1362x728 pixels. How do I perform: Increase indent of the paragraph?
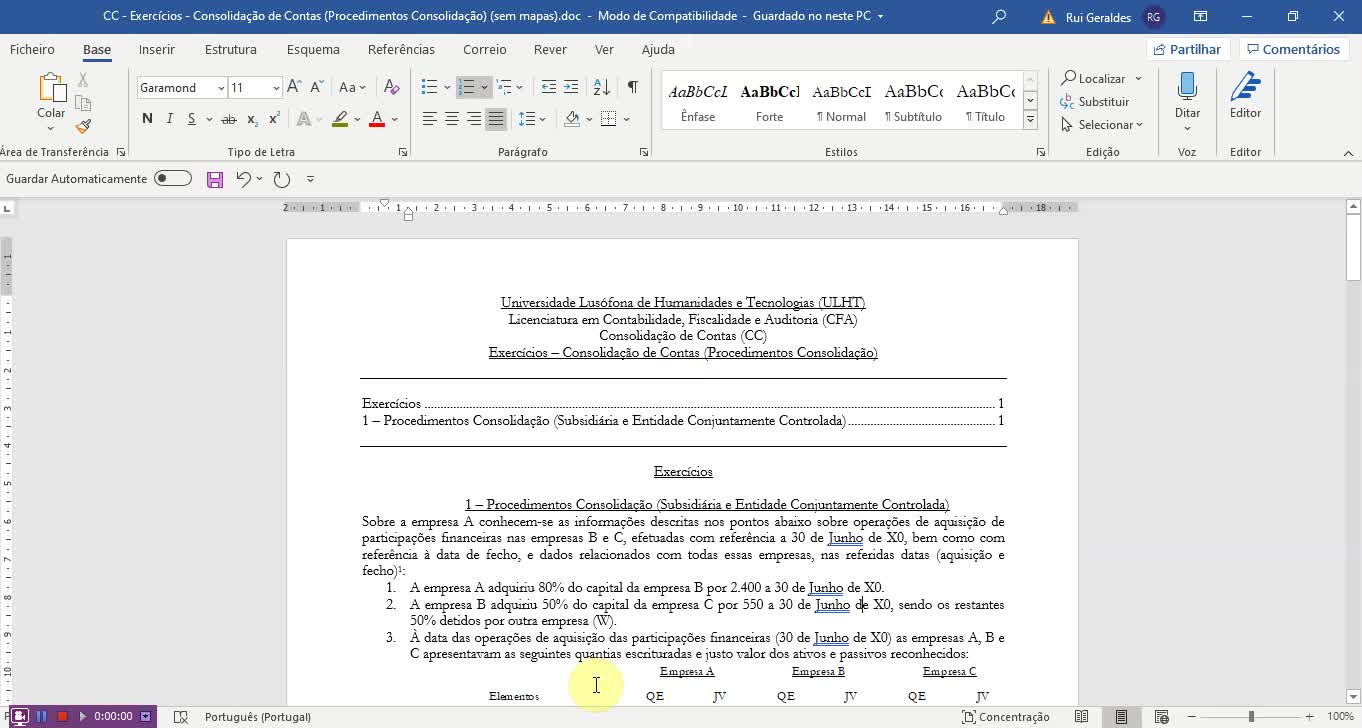pyautogui.click(x=570, y=87)
